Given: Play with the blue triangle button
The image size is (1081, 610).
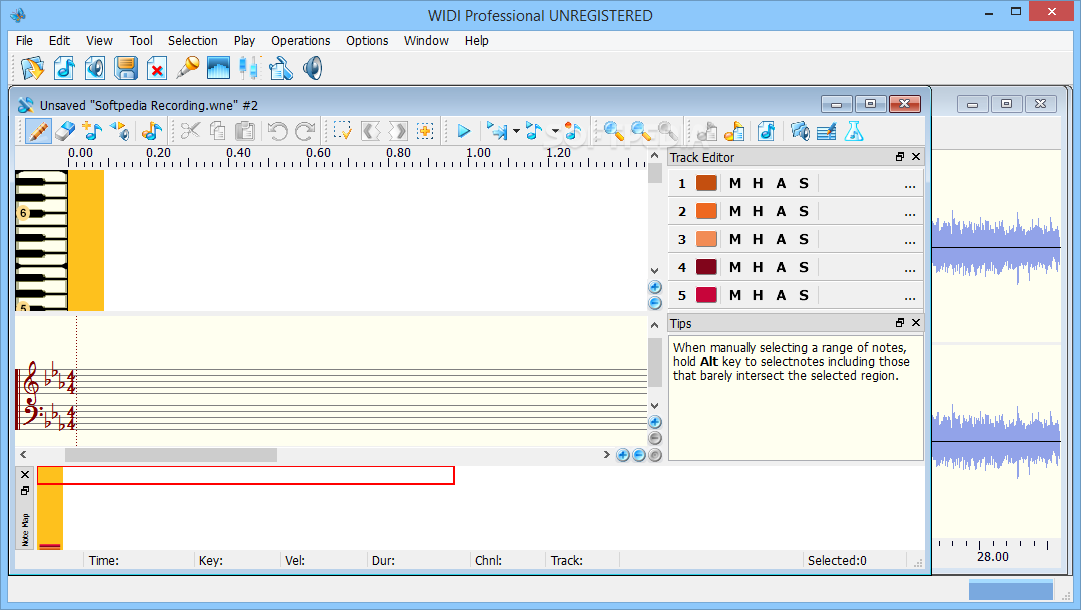Looking at the screenshot, I should click(464, 131).
